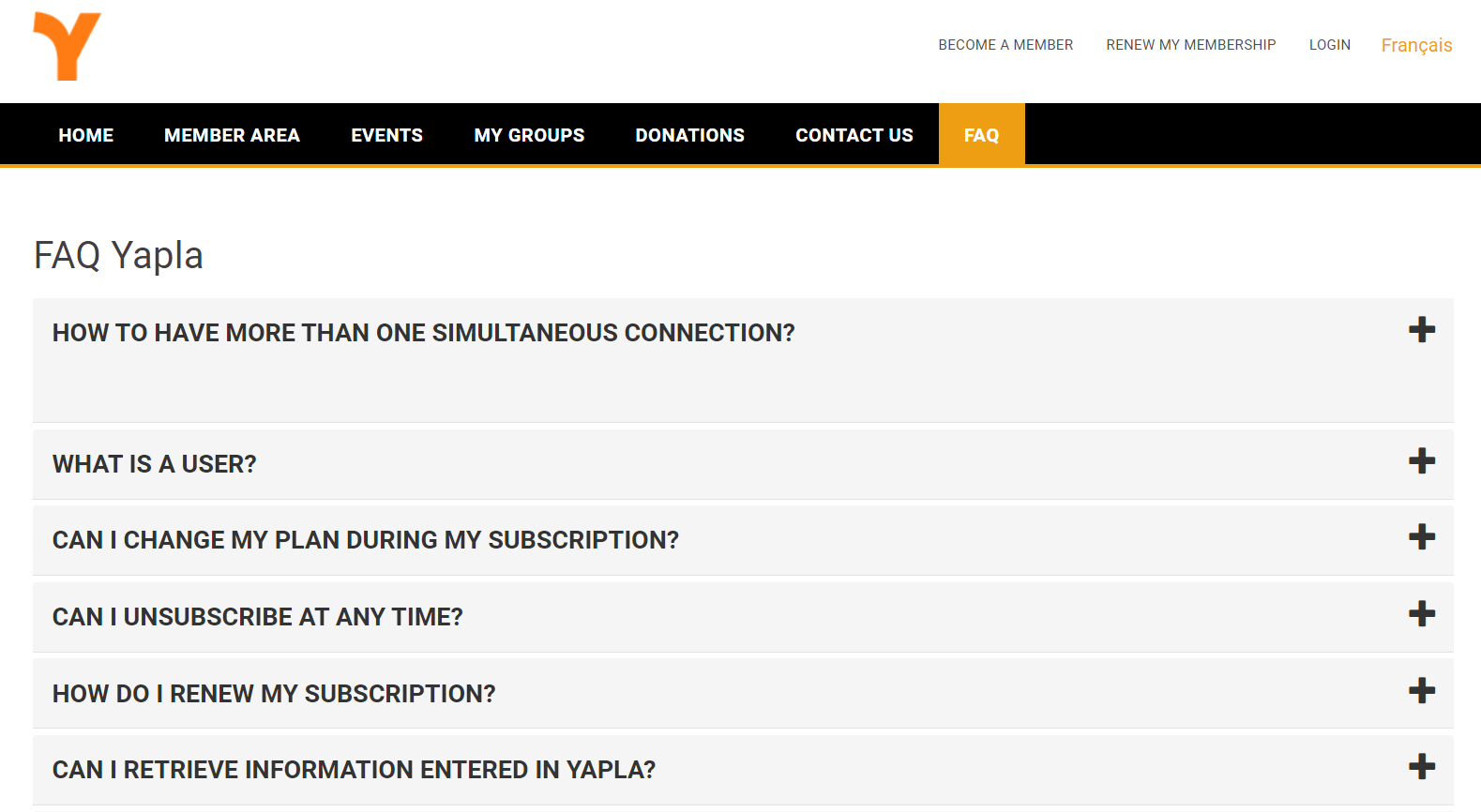Go to the Home menu item
The image size is (1481, 812).
point(85,135)
